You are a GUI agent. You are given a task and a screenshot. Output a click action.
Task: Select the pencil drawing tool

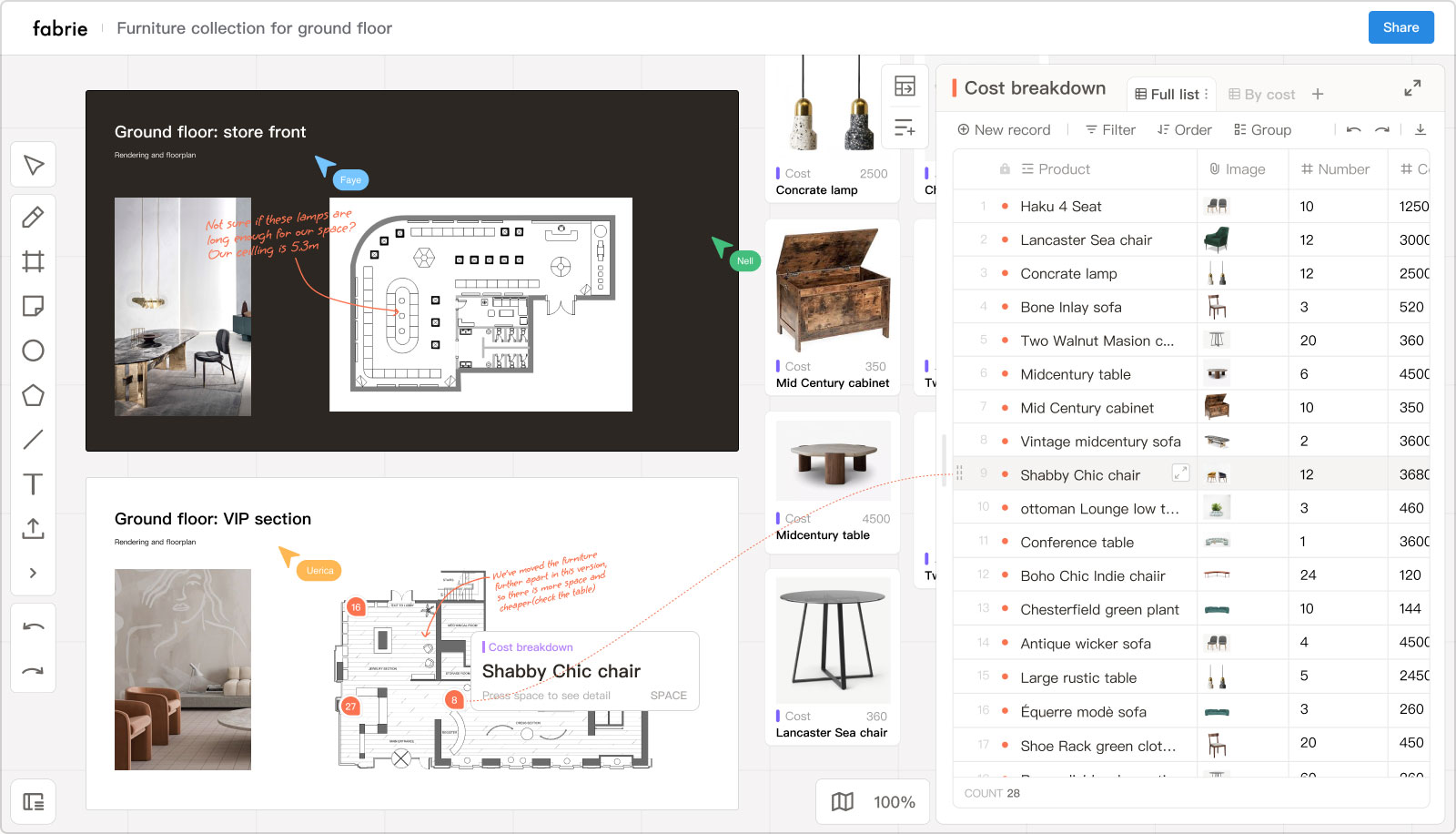pyautogui.click(x=33, y=218)
